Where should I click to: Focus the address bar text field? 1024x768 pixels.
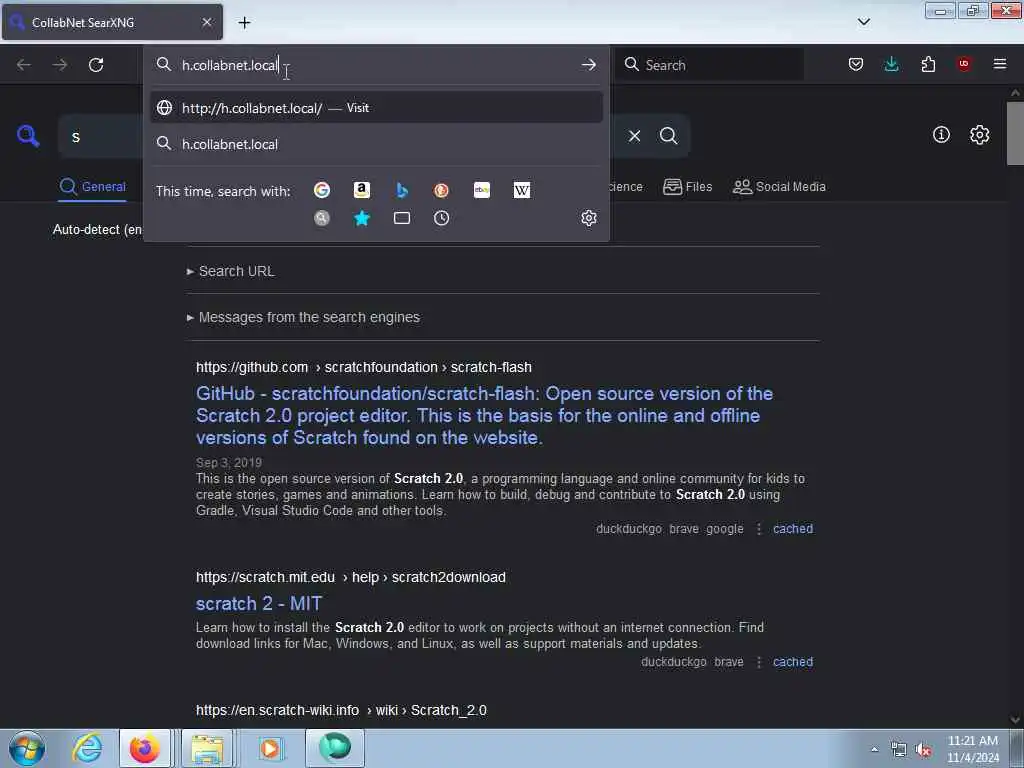pos(376,65)
